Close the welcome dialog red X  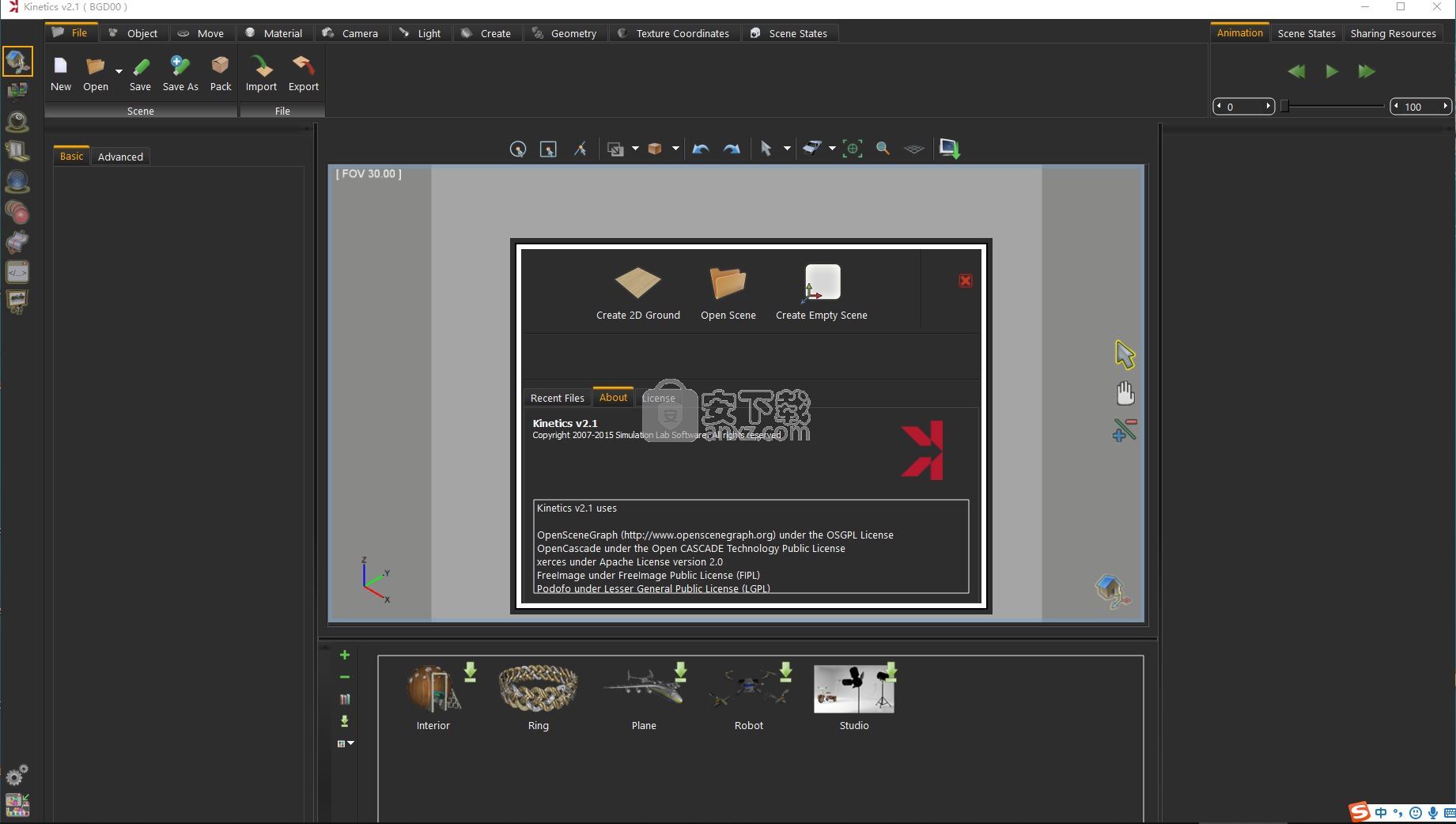click(x=966, y=281)
